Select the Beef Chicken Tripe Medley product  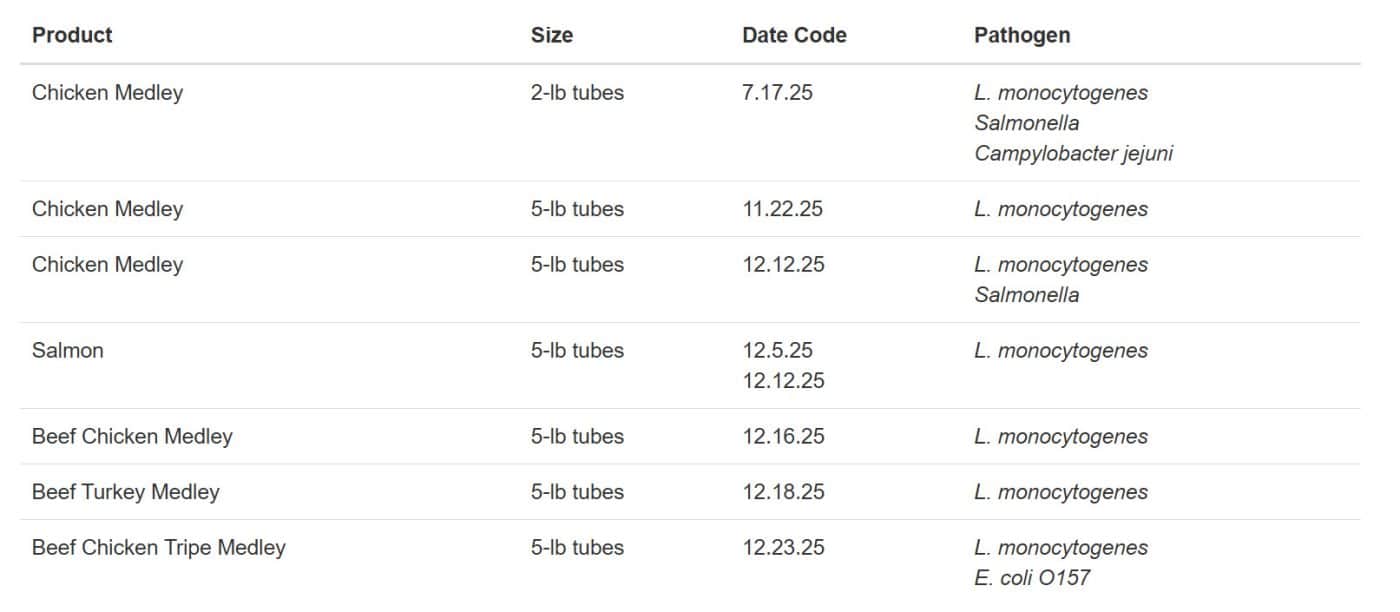[159, 548]
